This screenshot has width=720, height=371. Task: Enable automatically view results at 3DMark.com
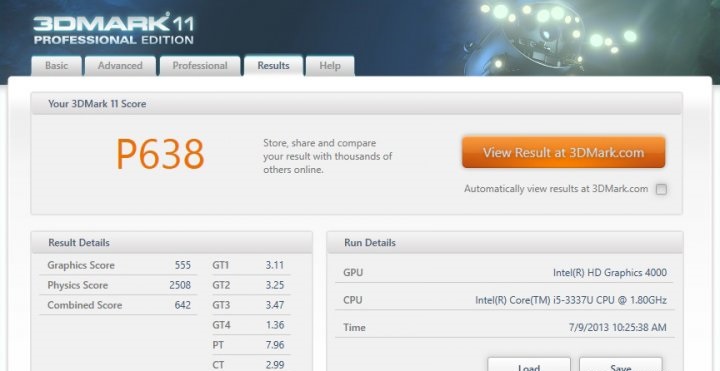click(661, 189)
